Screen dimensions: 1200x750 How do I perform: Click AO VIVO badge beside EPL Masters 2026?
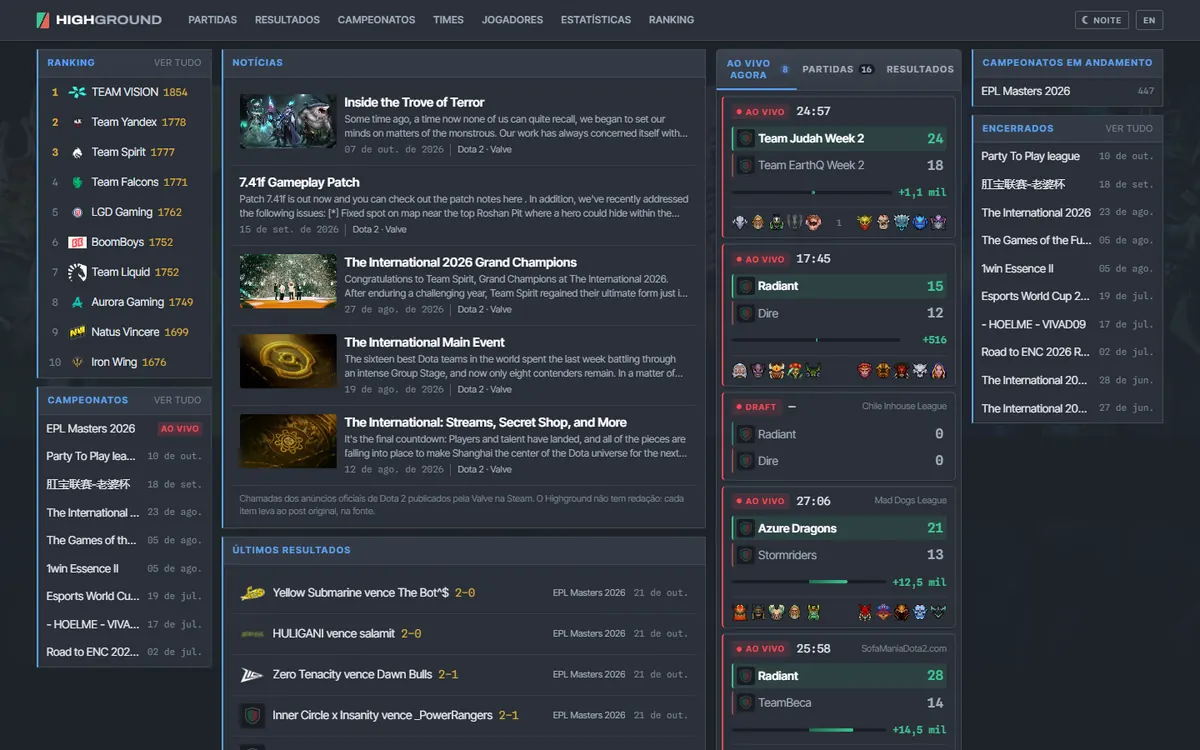point(180,428)
